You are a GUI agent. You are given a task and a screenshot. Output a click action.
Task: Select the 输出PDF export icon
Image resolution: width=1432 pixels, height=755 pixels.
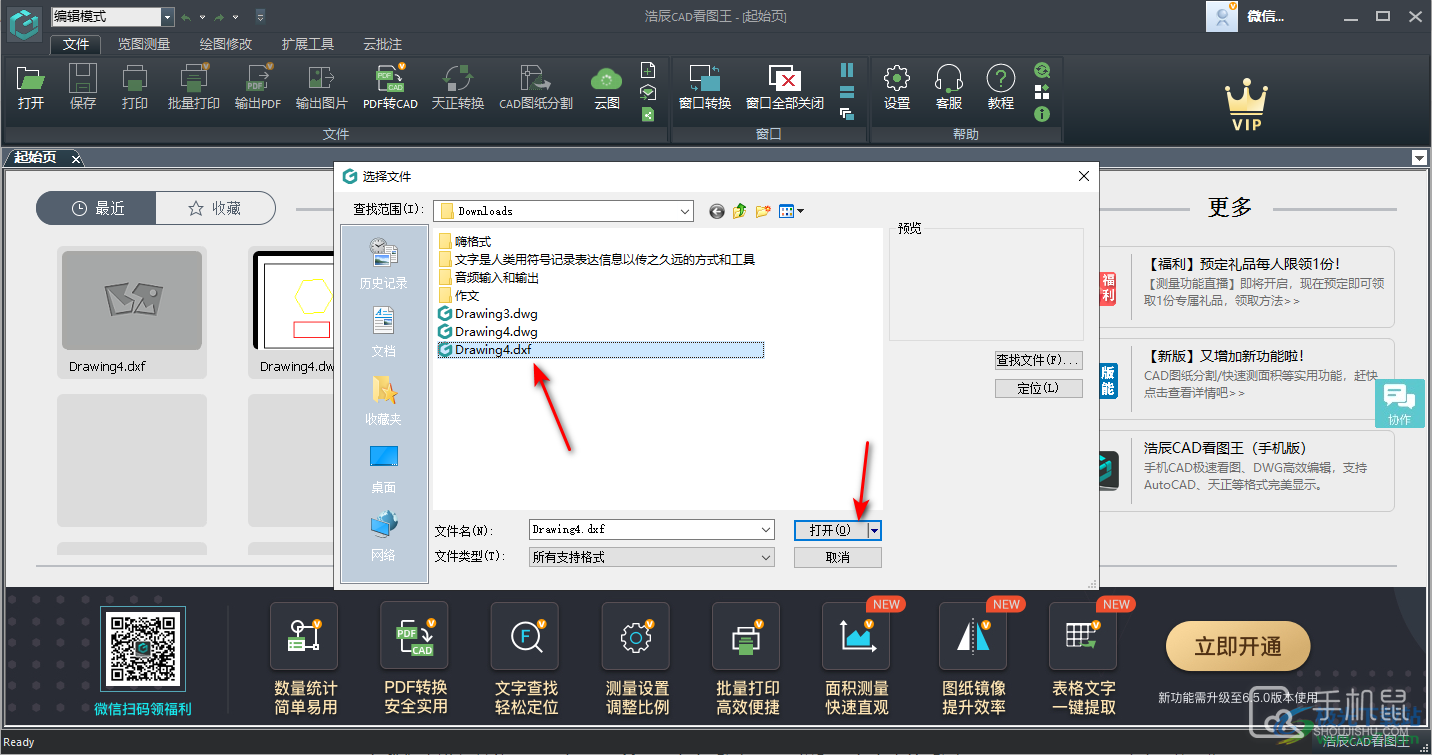[258, 88]
